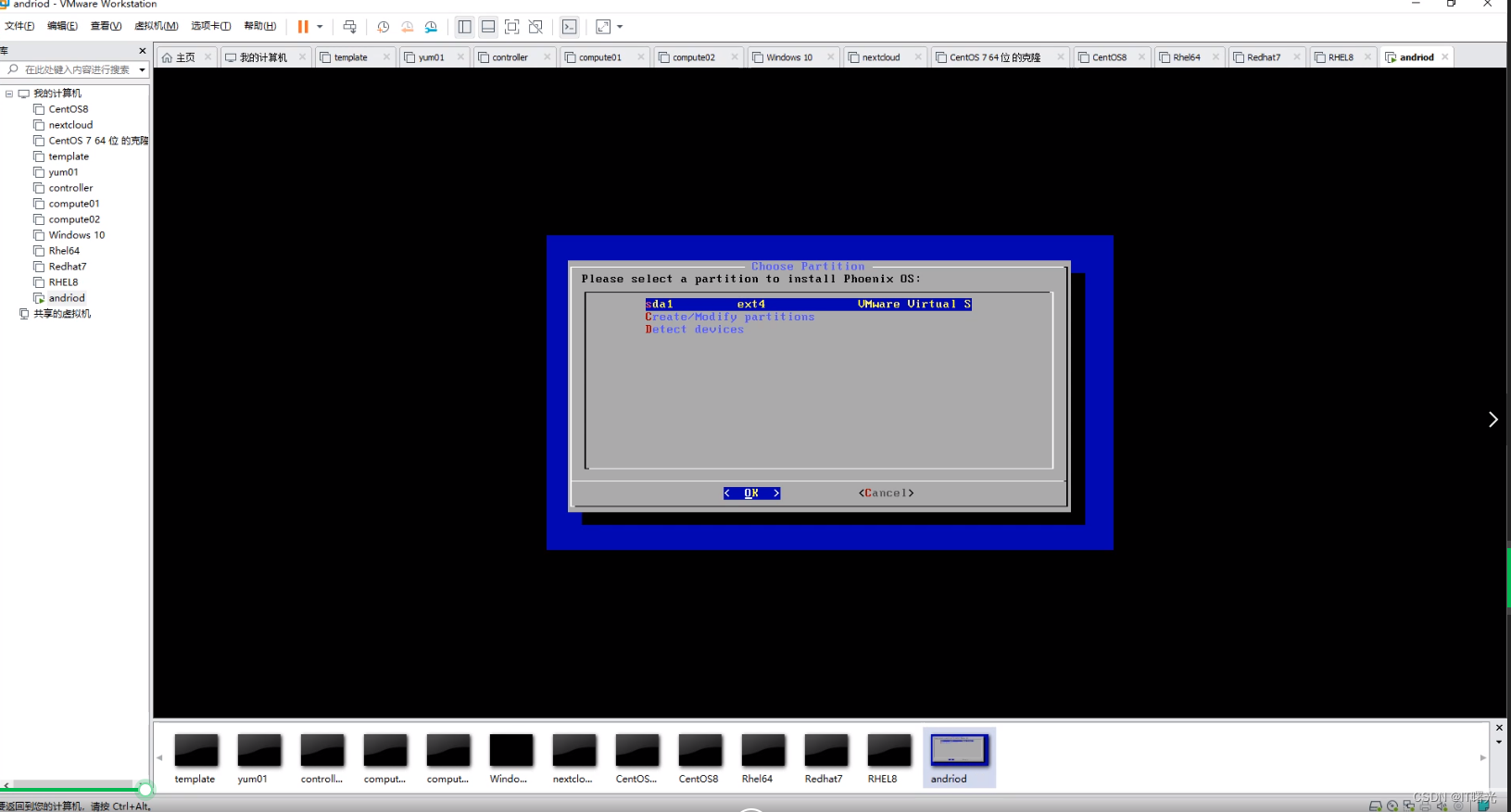Toggle the thumbnail bar view
This screenshot has width=1511, height=812.
coord(488,27)
